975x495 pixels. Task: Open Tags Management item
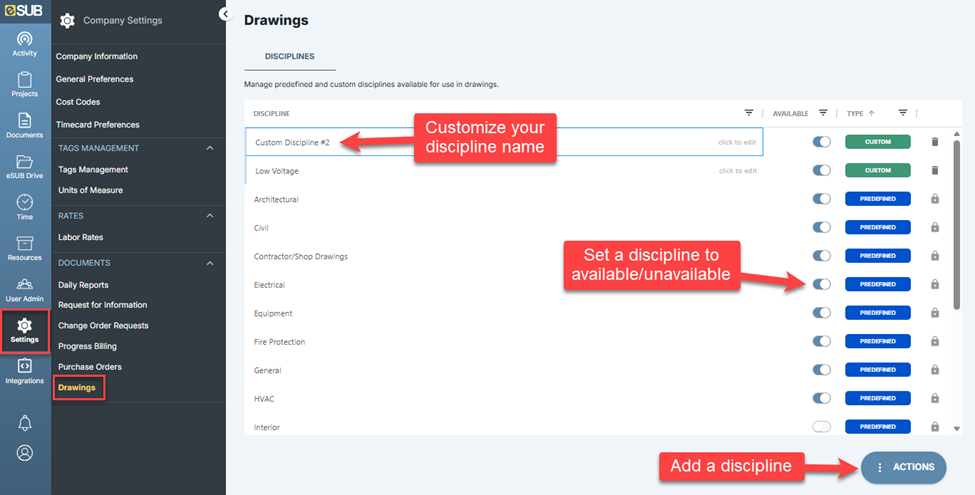[93, 170]
